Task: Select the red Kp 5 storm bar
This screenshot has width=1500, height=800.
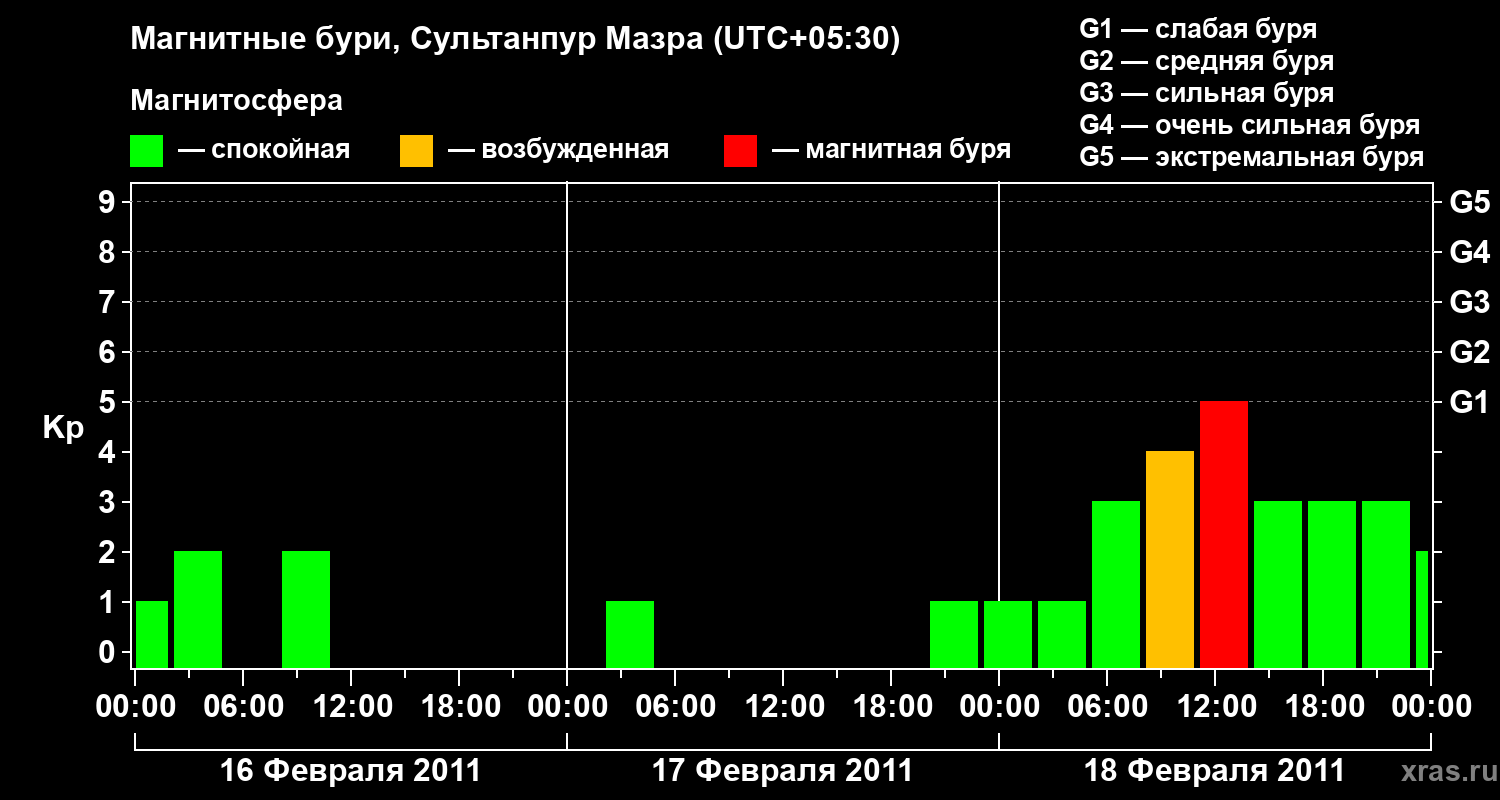Action: tap(1224, 535)
